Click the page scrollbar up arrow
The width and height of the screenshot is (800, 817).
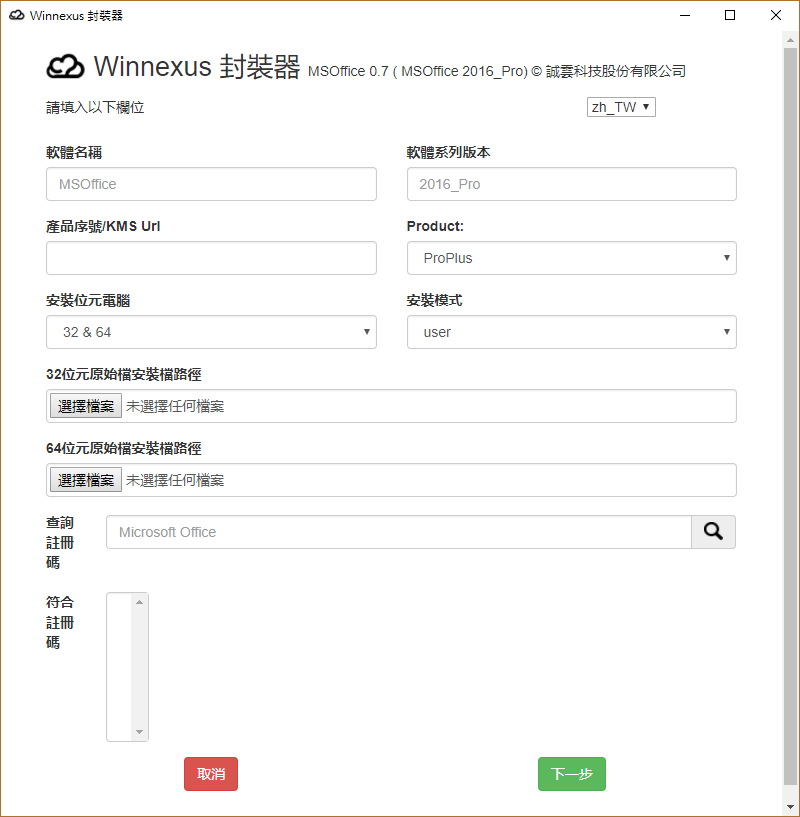point(791,40)
